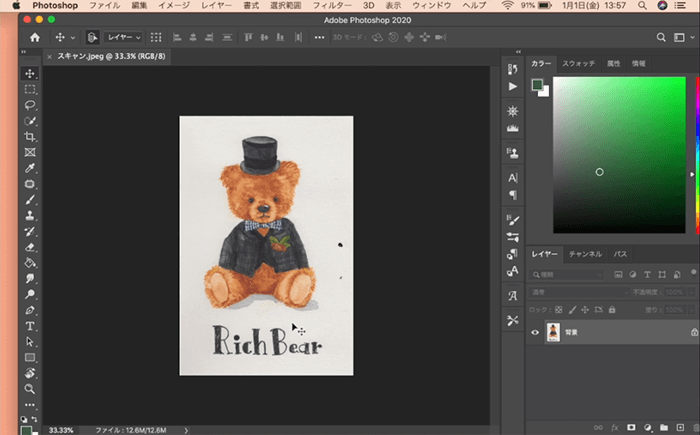Toggle show transform controls icon
This screenshot has width=700, height=435.
pos(156,38)
